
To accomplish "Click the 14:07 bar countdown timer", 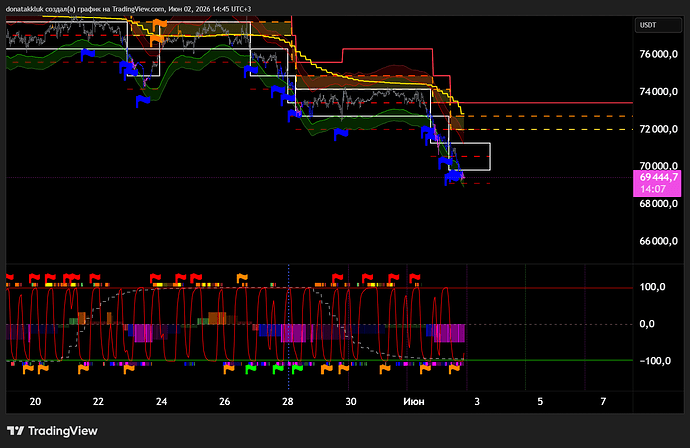I will (653, 189).
